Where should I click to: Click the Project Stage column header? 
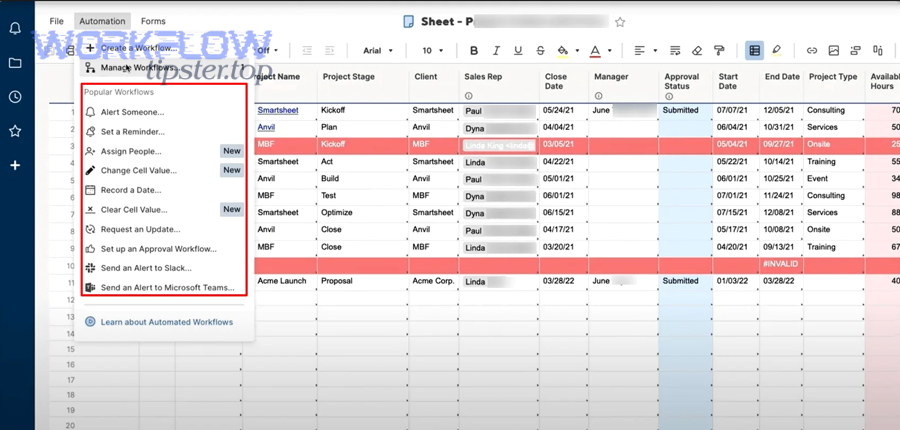coord(348,77)
